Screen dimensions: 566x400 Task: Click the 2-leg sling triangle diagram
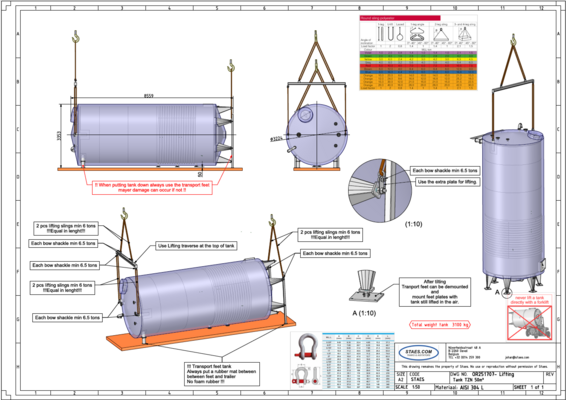click(441, 34)
